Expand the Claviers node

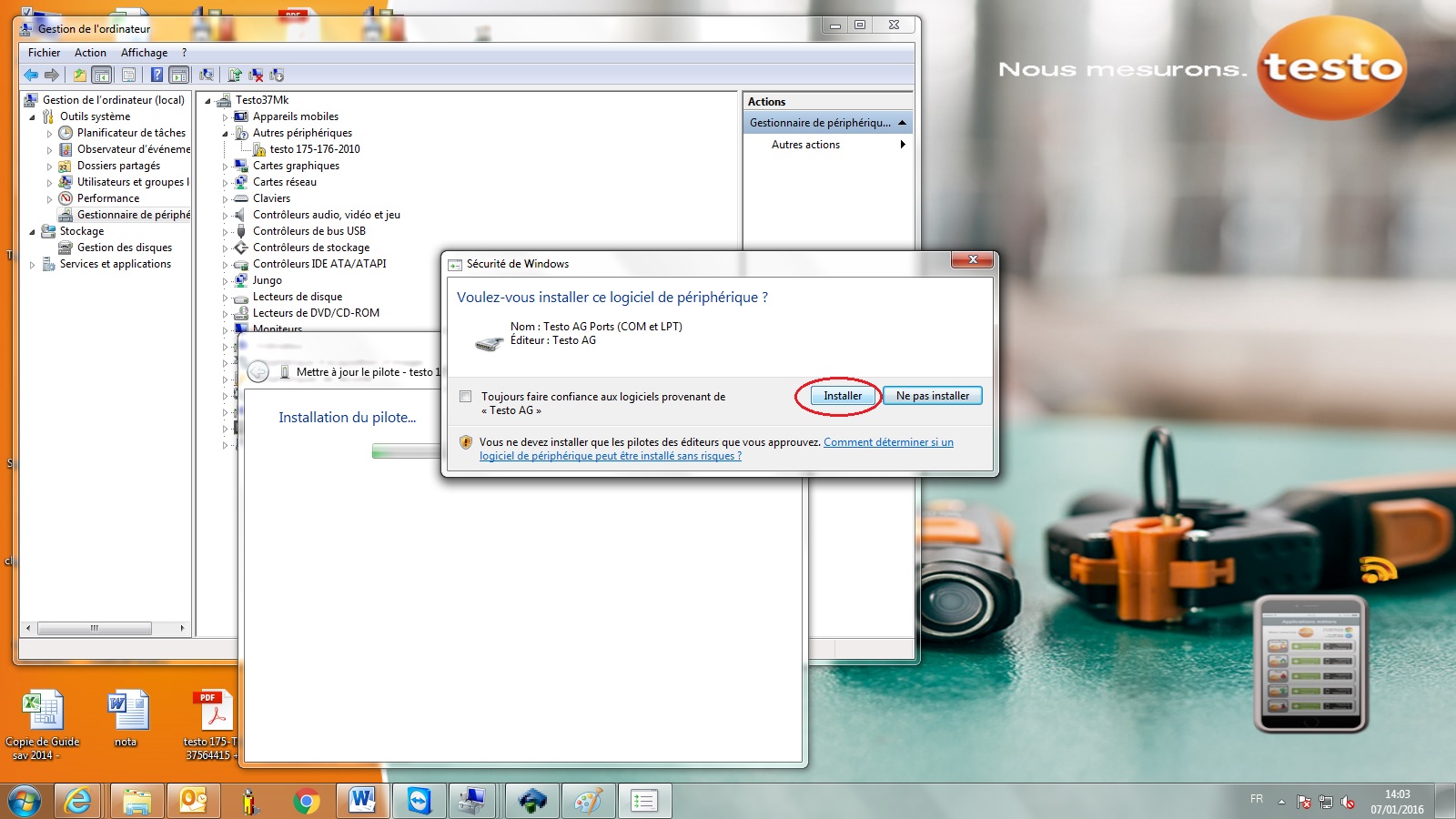click(x=226, y=199)
